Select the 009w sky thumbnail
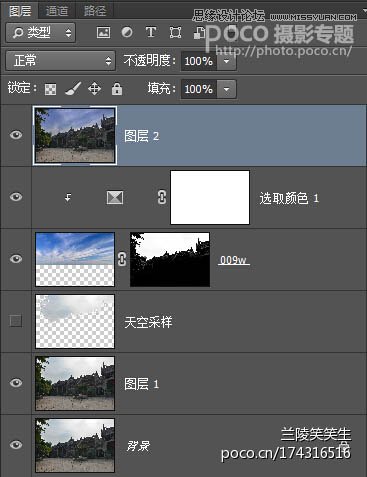This screenshot has height=477, width=367. coord(75,259)
